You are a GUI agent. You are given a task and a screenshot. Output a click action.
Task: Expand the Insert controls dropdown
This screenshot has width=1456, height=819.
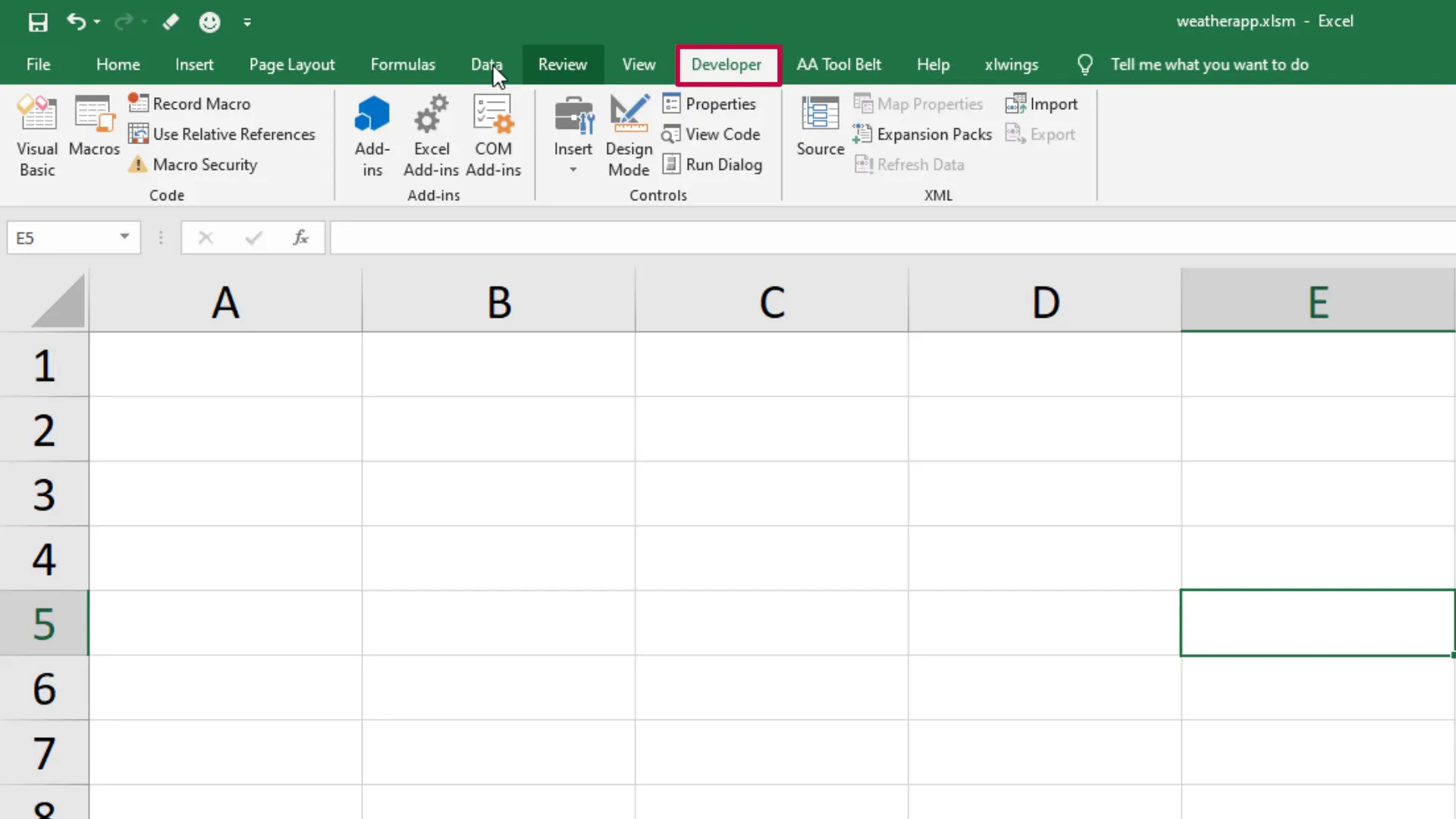[x=573, y=168]
